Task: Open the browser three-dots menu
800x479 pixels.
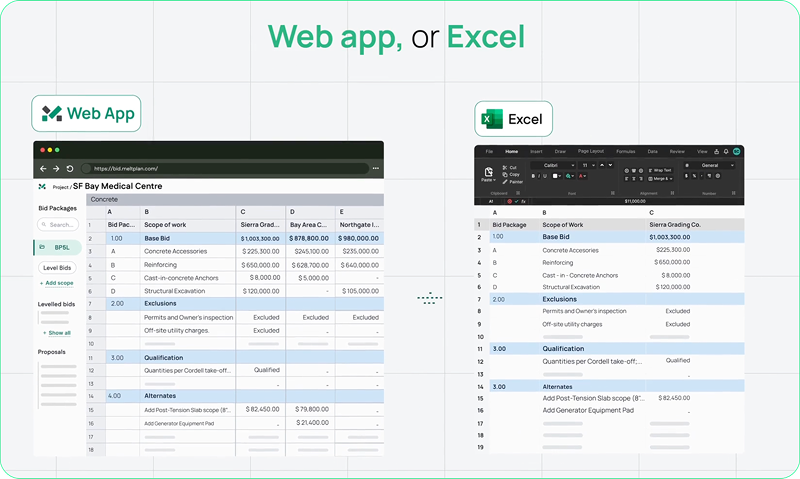Action: pyautogui.click(x=376, y=168)
